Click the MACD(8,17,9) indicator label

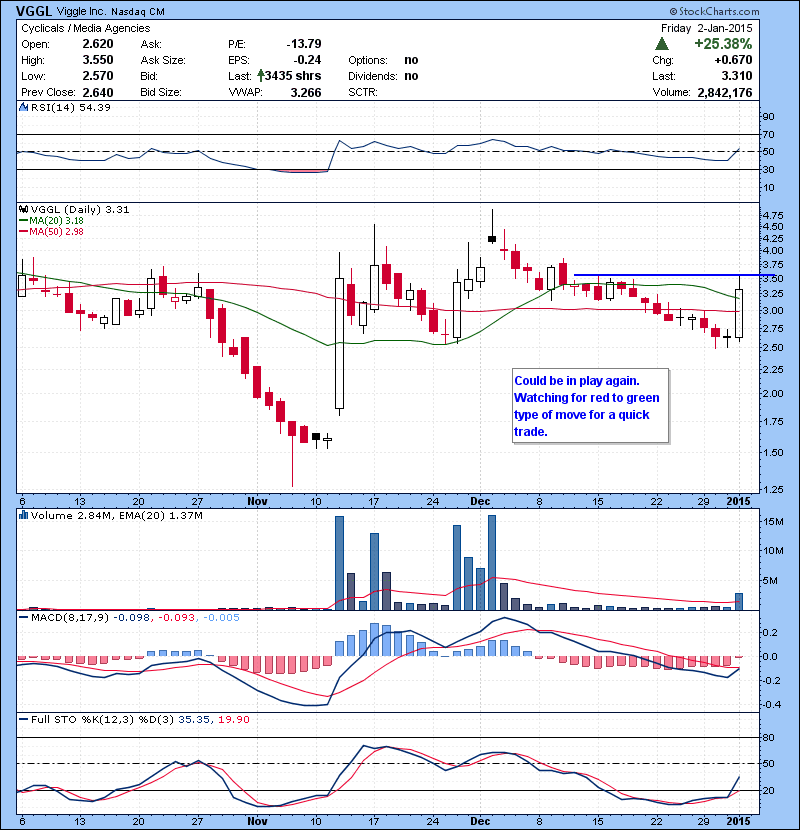[x=70, y=617]
